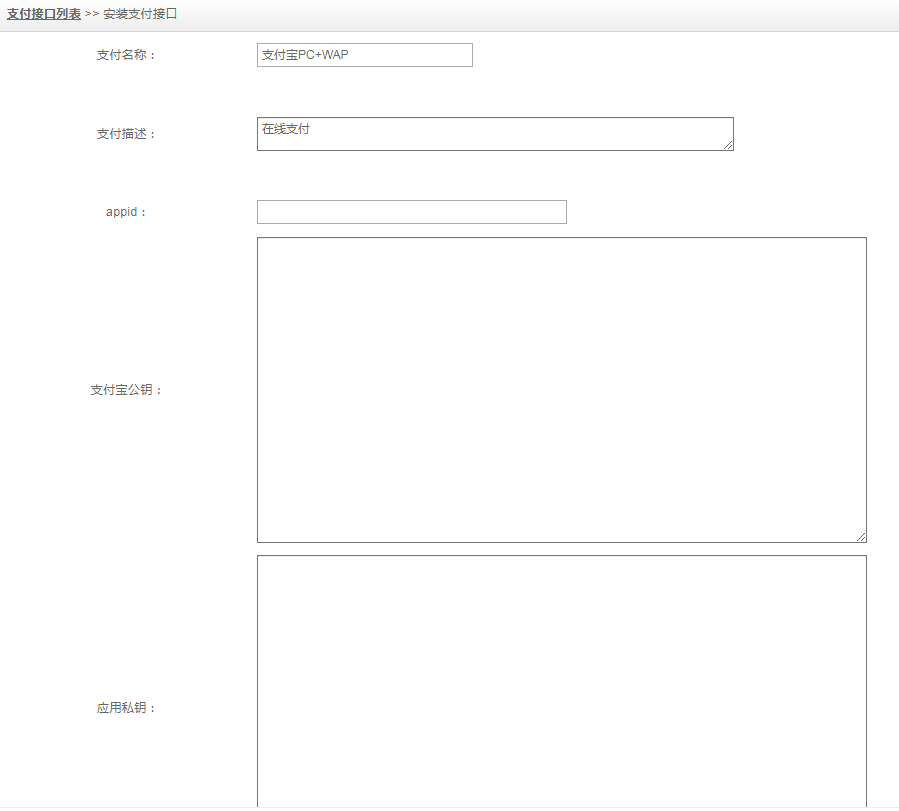Click the 支付名称 field label
The width and height of the screenshot is (899, 811).
126,55
